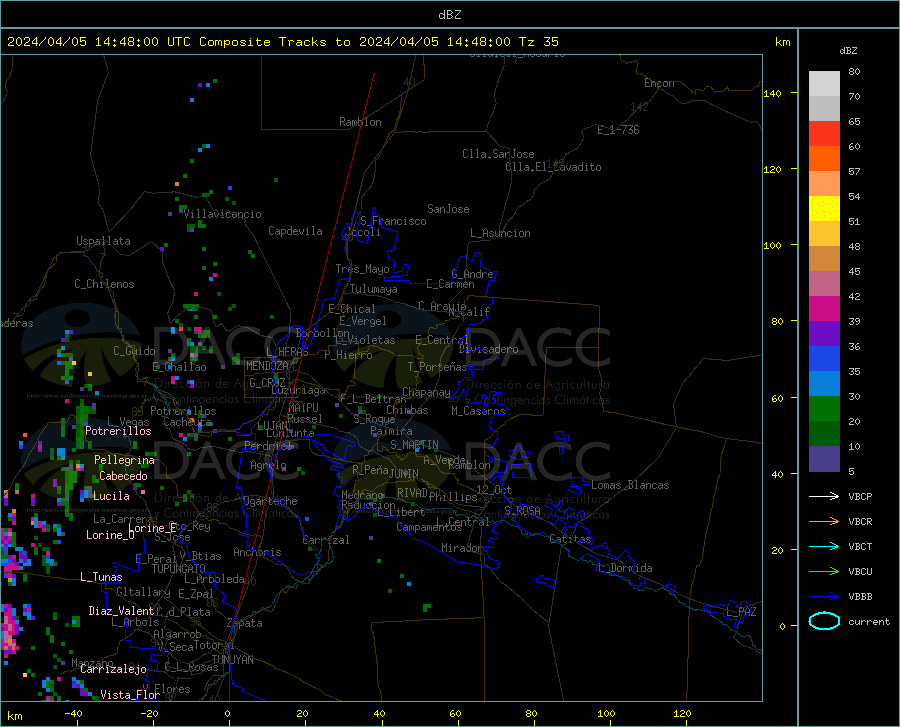The height and width of the screenshot is (727, 900).
Task: Click the Clla.SanJose map label
Action: pos(498,154)
